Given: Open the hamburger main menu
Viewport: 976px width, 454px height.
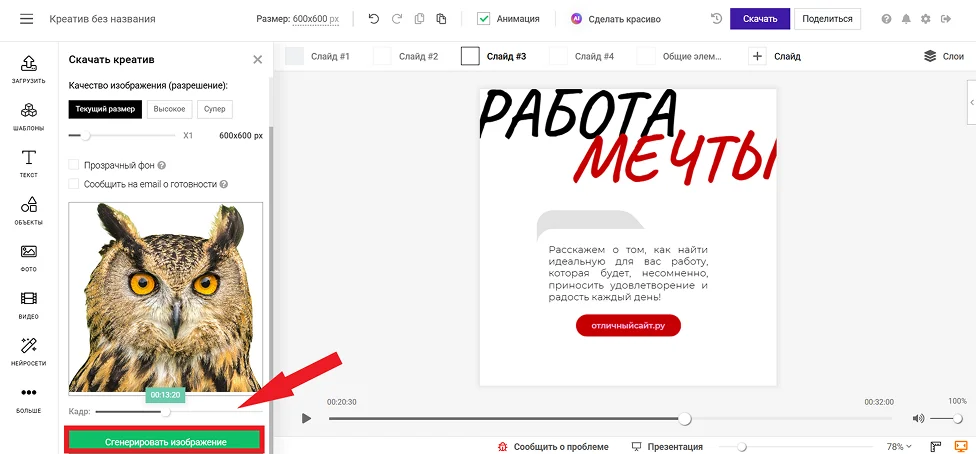Looking at the screenshot, I should pyautogui.click(x=26, y=19).
